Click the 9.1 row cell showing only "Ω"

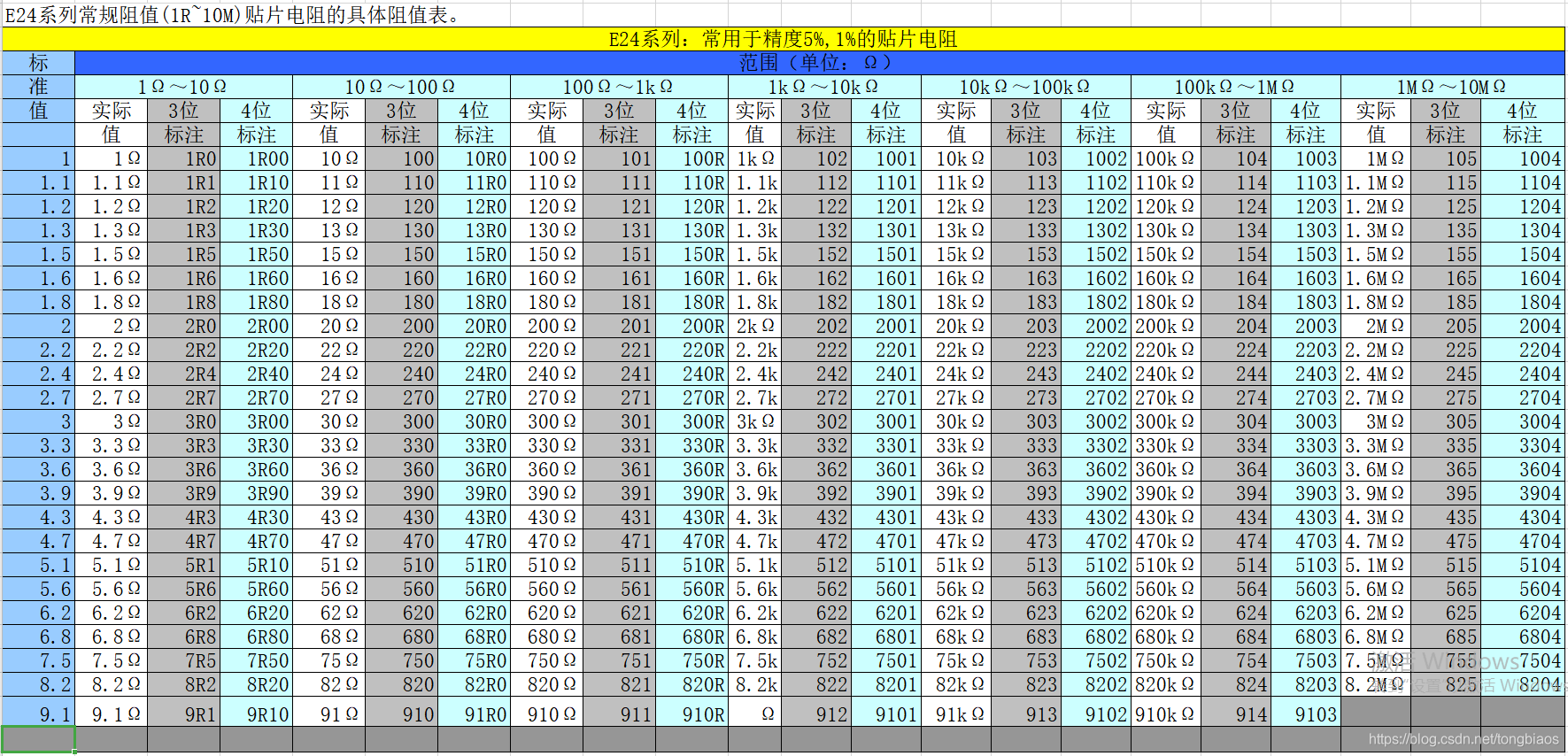[755, 712]
